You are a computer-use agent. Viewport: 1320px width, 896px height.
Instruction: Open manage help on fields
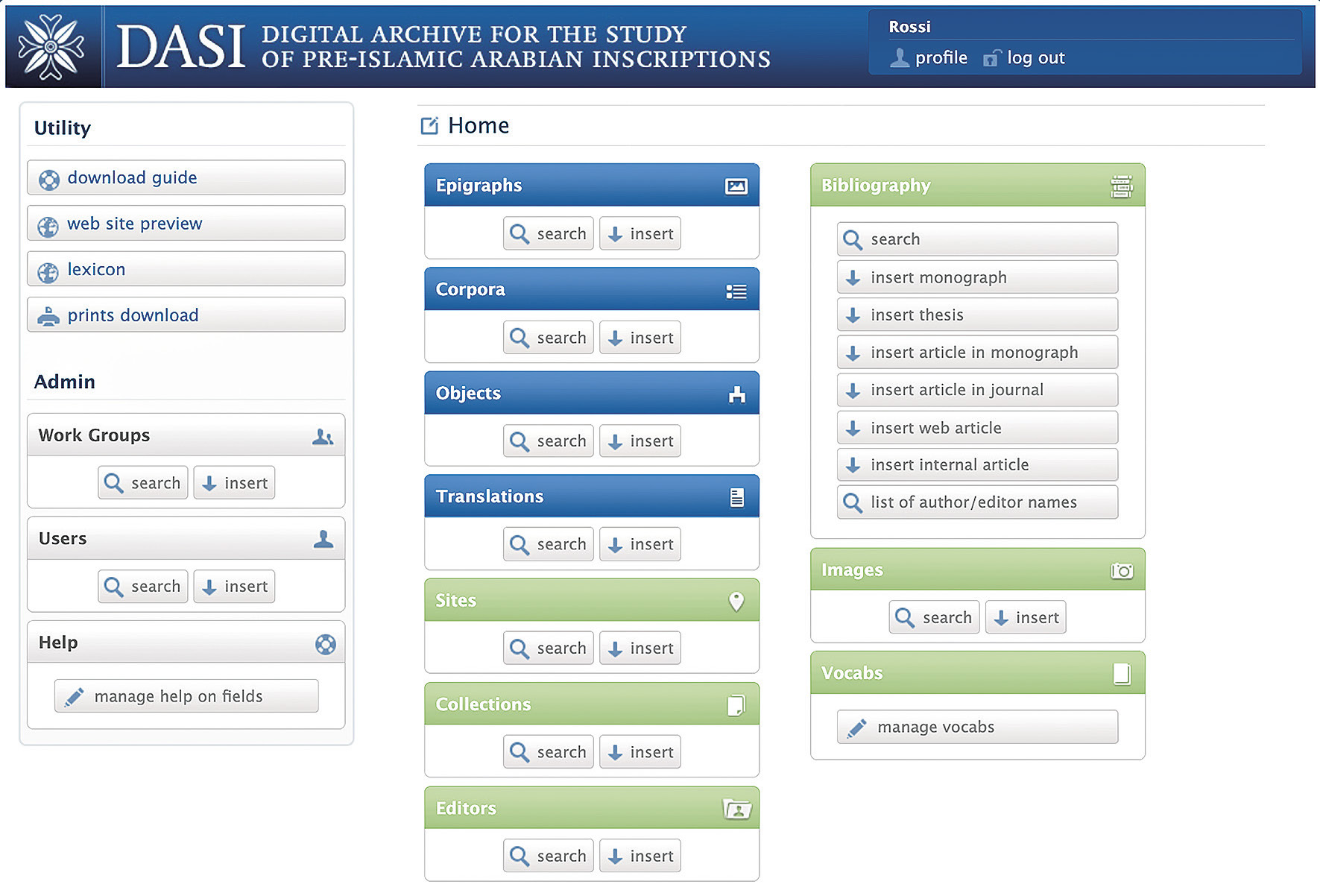(x=186, y=696)
